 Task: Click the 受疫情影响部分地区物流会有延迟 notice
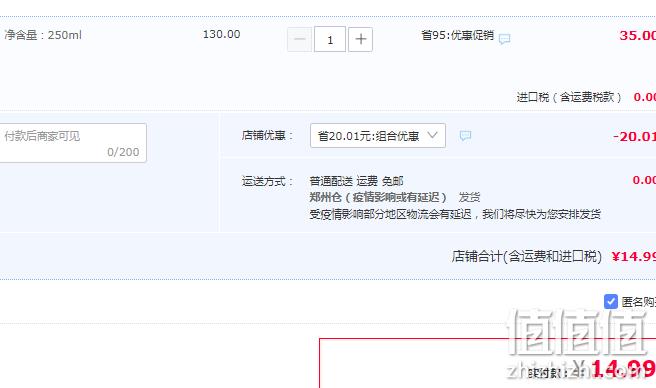click(x=455, y=214)
